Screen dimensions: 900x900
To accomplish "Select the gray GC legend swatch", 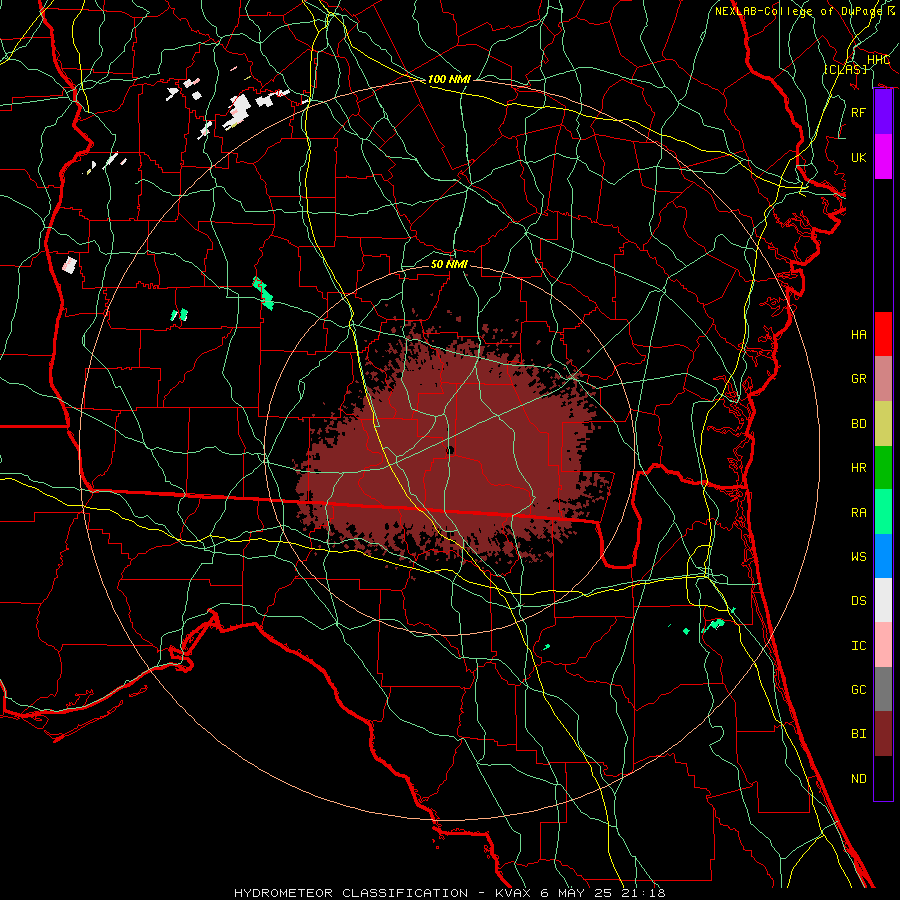I will click(883, 689).
